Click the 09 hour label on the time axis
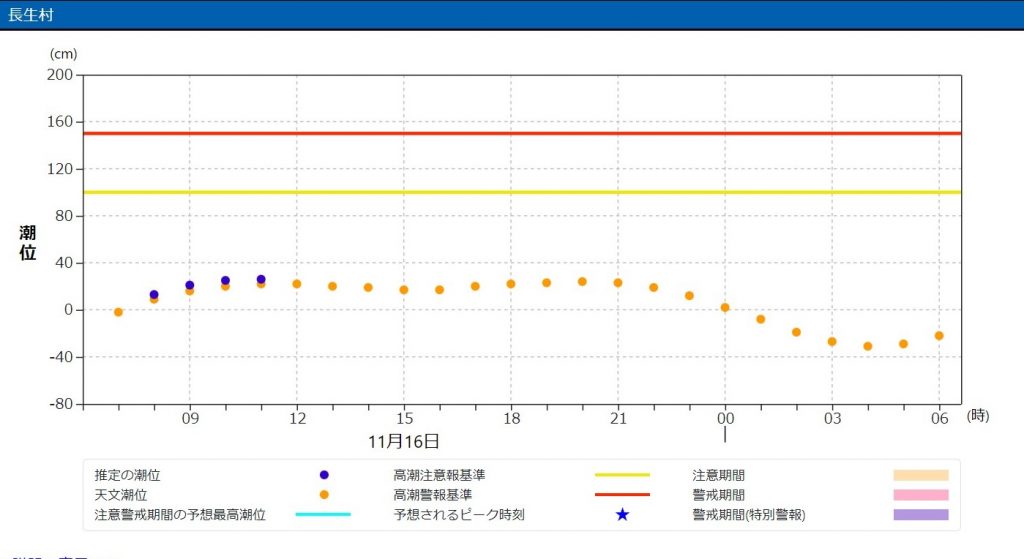The width and height of the screenshot is (1024, 559). [190, 419]
